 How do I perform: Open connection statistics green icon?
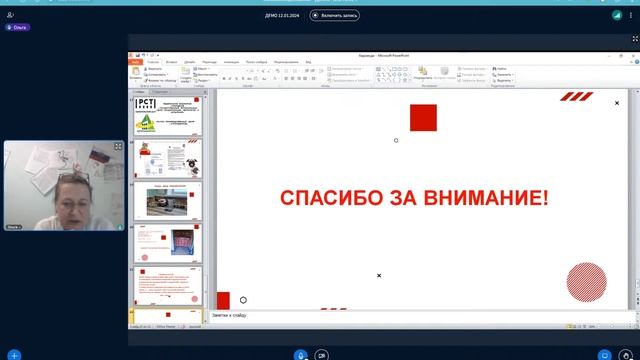(617, 15)
